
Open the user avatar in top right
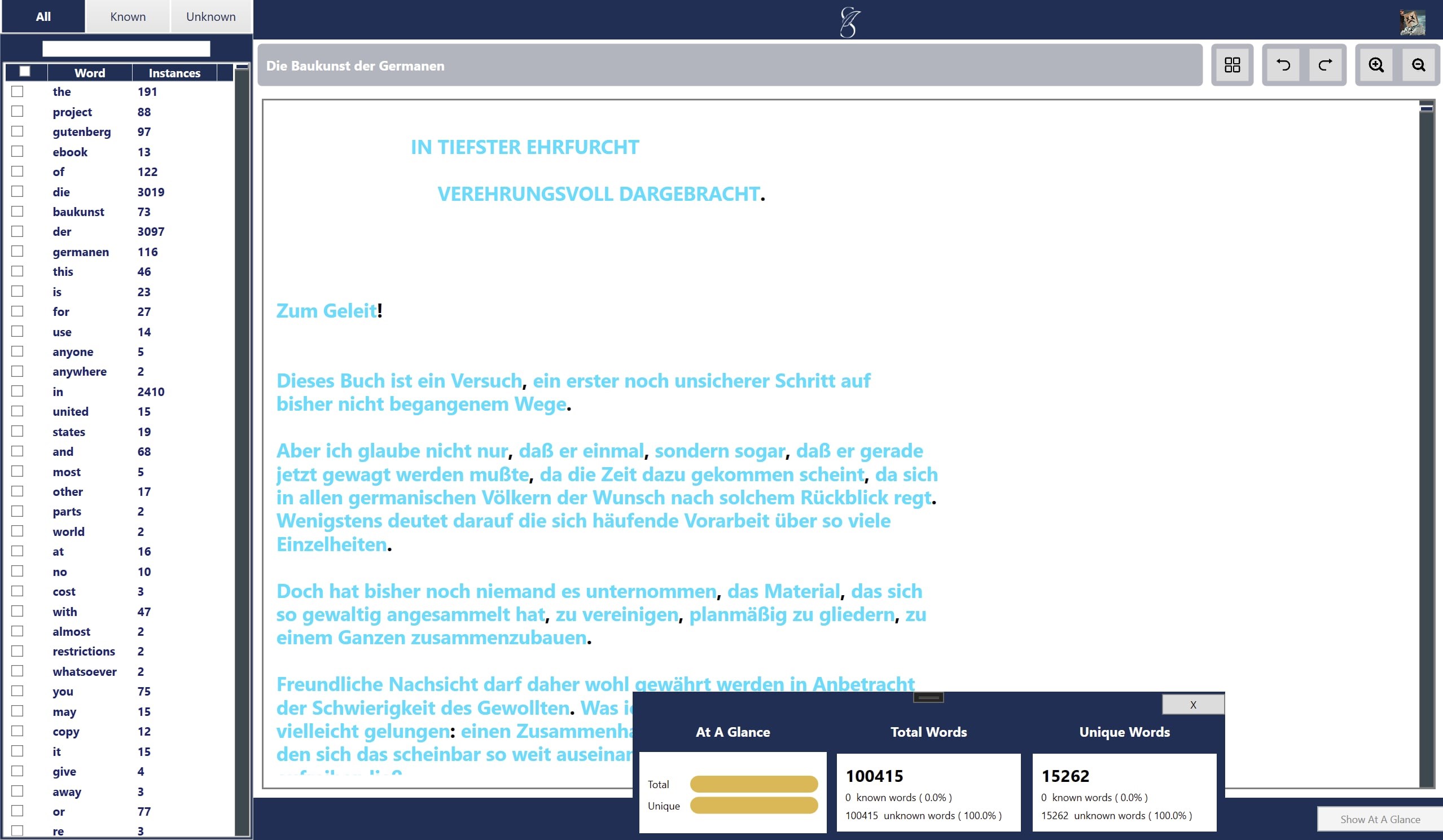click(1412, 22)
